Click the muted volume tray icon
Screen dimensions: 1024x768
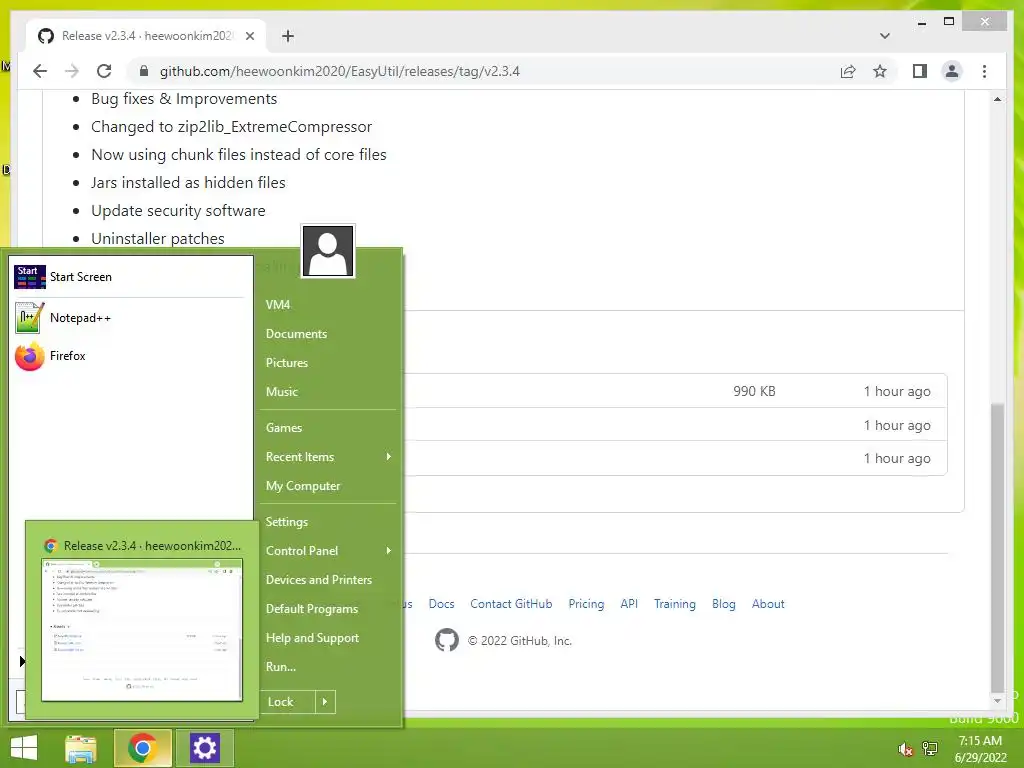(905, 749)
